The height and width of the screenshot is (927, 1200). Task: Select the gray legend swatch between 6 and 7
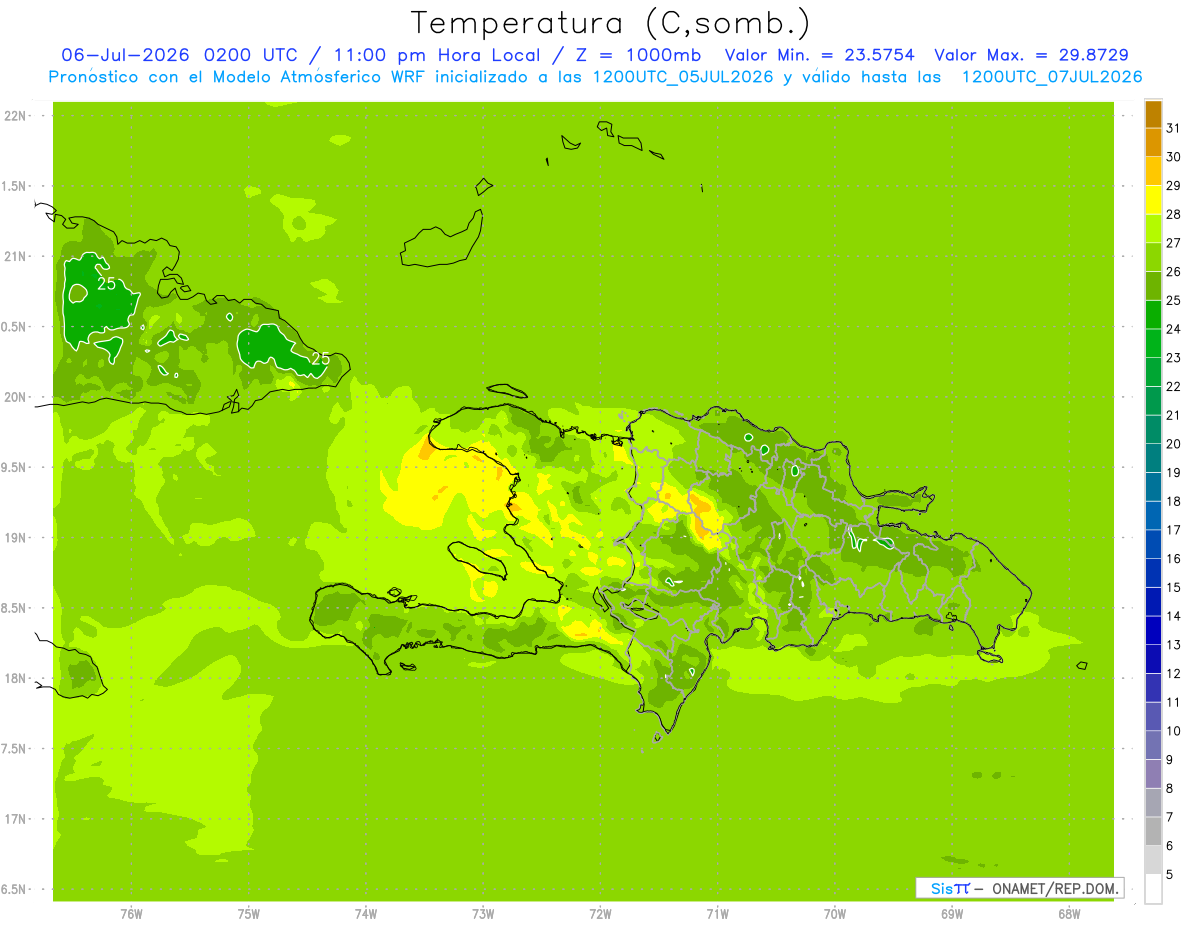(1153, 831)
